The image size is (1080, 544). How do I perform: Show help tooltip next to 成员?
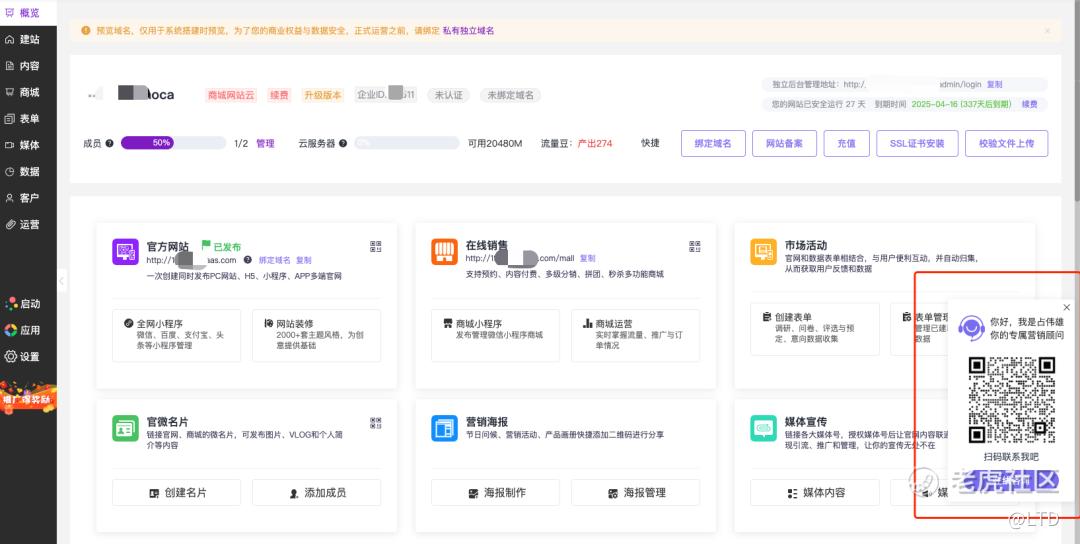pyautogui.click(x=110, y=143)
